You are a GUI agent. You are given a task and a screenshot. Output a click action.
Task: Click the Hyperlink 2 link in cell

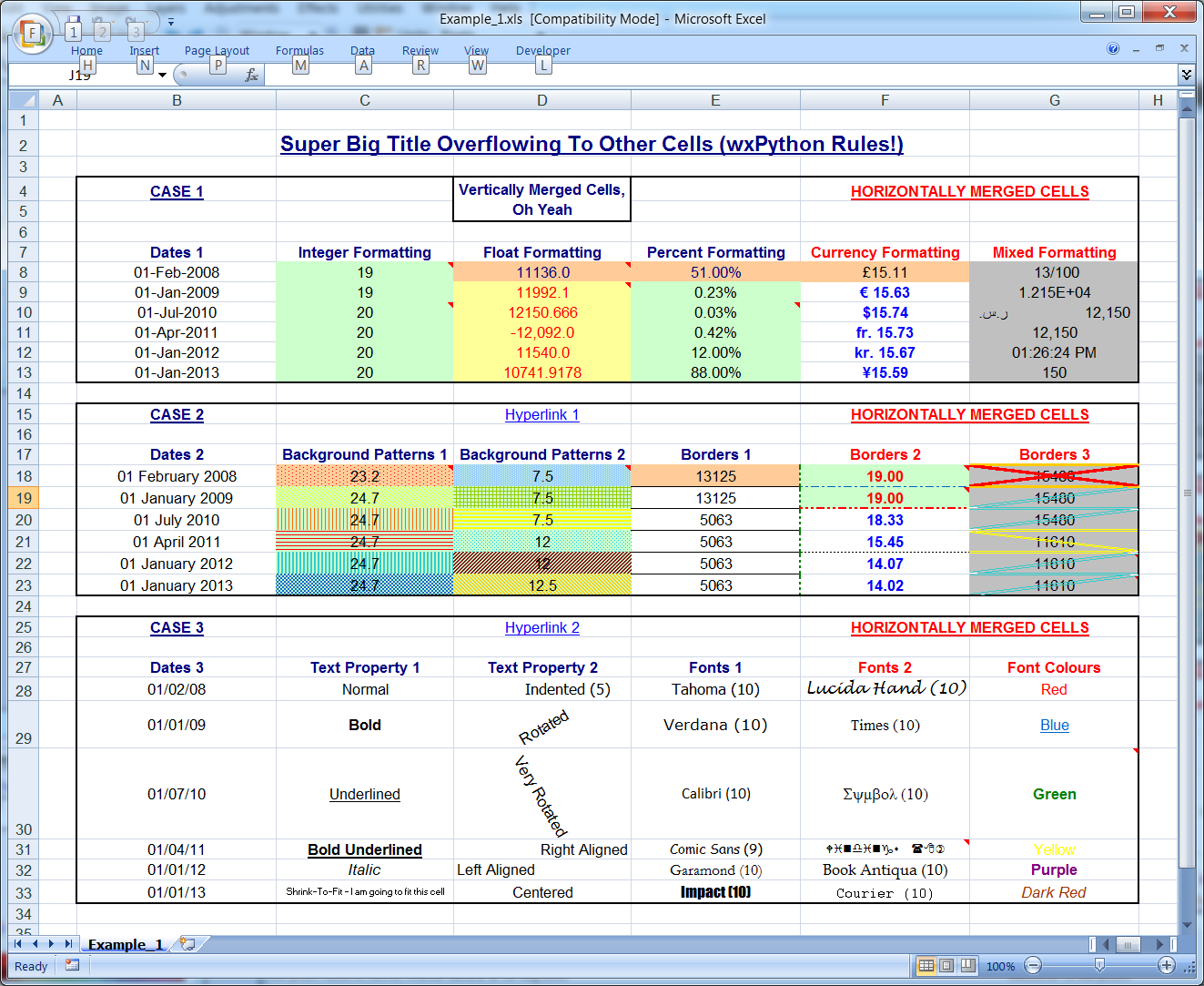click(541, 627)
